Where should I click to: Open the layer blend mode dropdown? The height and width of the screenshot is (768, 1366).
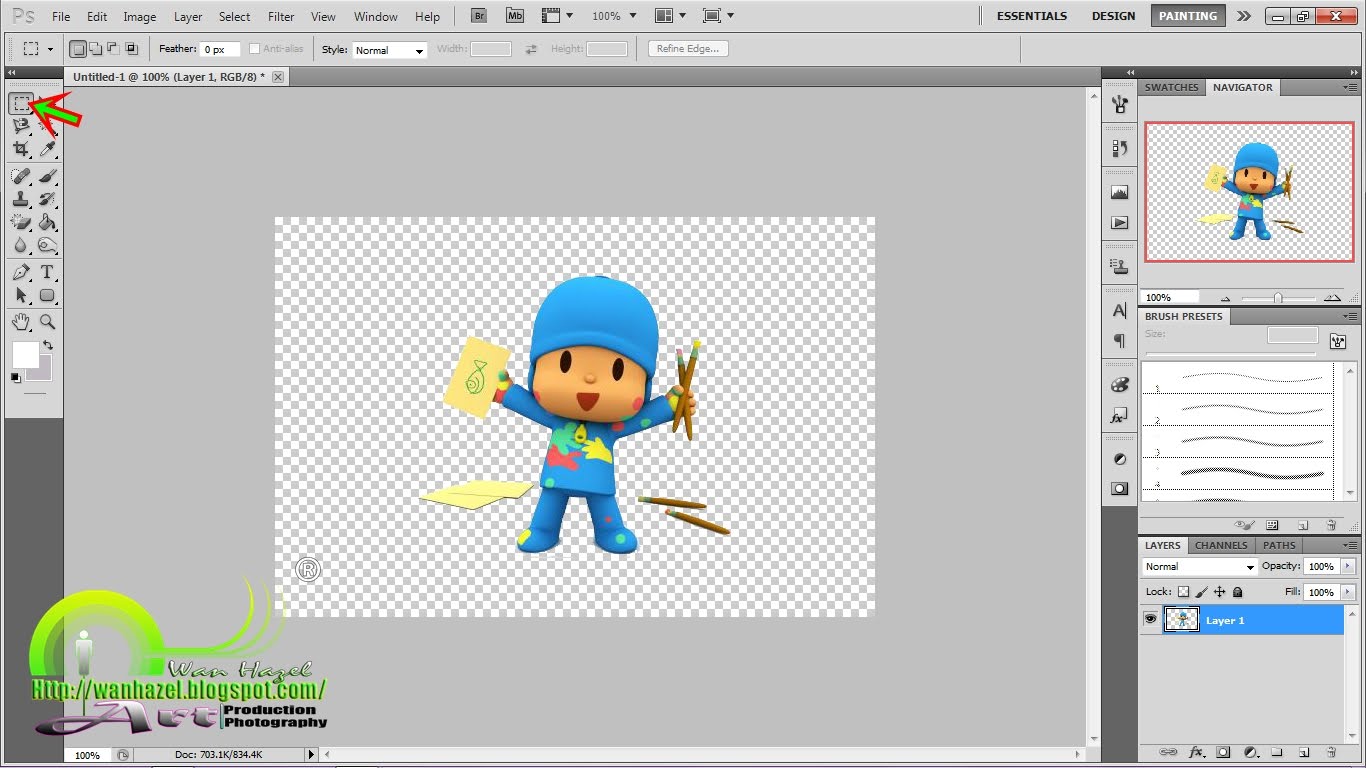1199,567
